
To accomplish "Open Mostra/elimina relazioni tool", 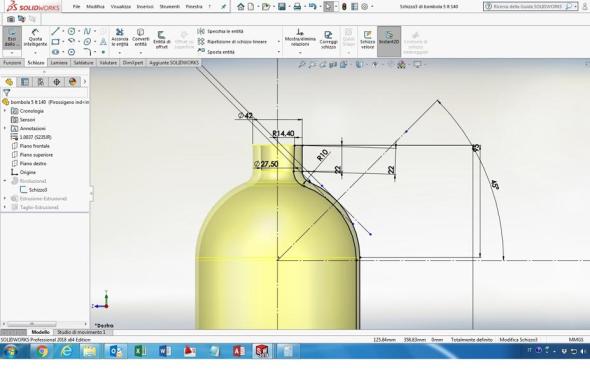I will (x=300, y=37).
